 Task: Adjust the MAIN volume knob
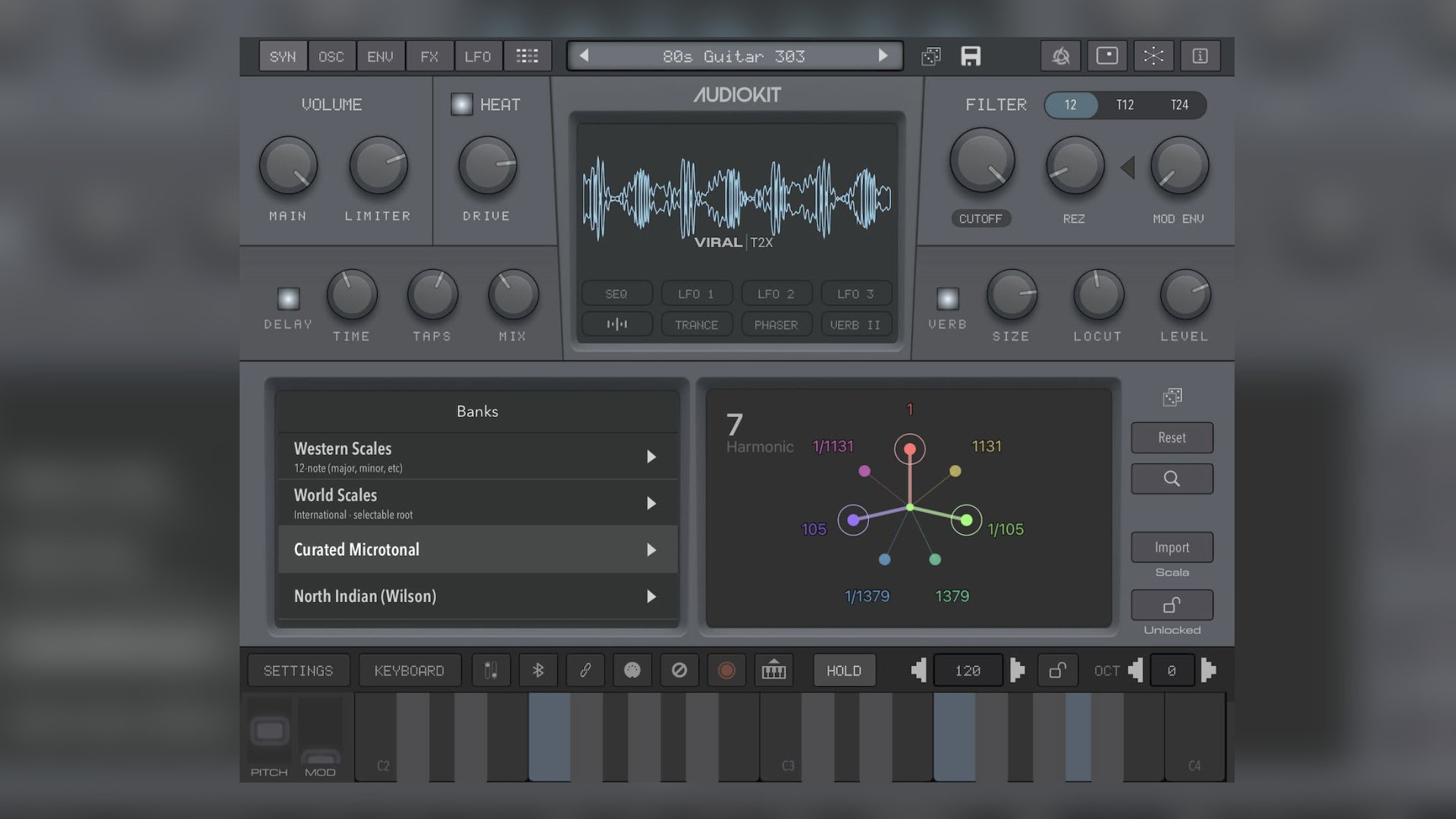point(288,165)
